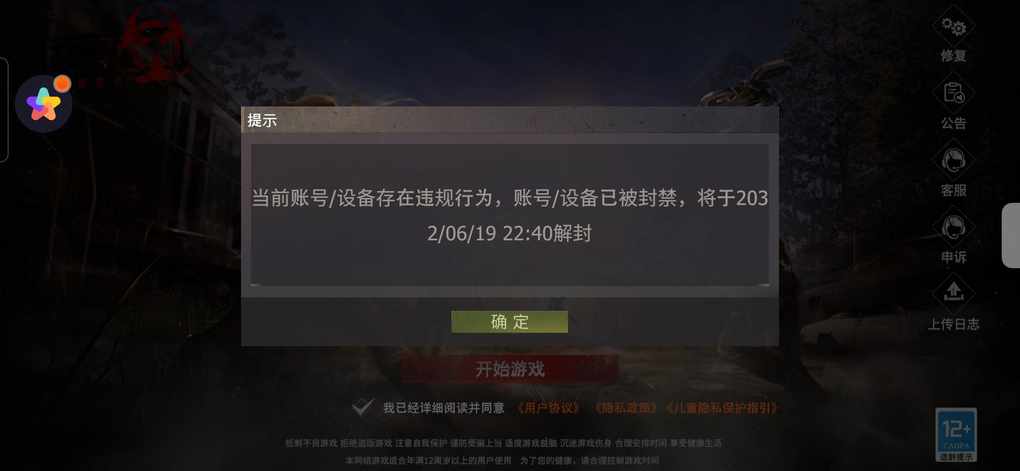Tap the 12+ CADPA age rating badge
Screen dimensions: 1020x471
[956, 435]
